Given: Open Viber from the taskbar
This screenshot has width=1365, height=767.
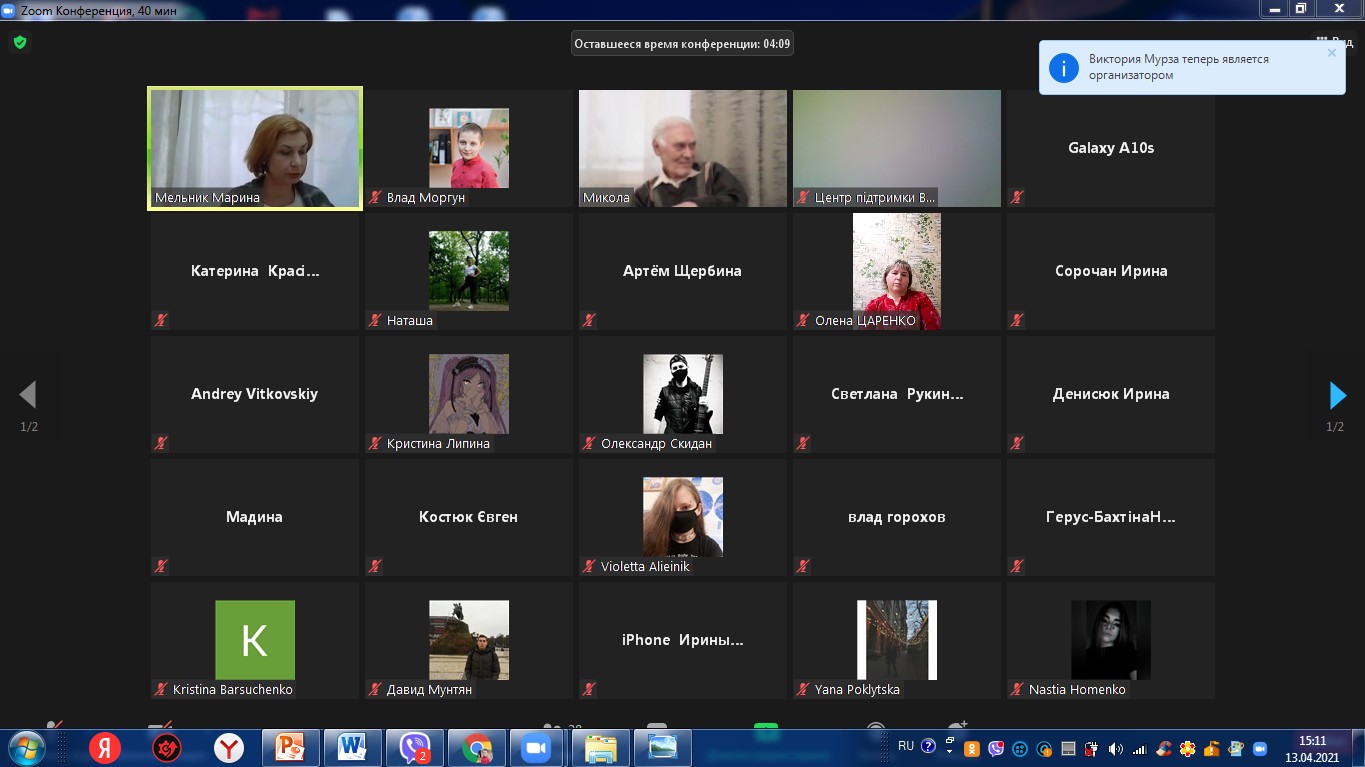Looking at the screenshot, I should [414, 748].
